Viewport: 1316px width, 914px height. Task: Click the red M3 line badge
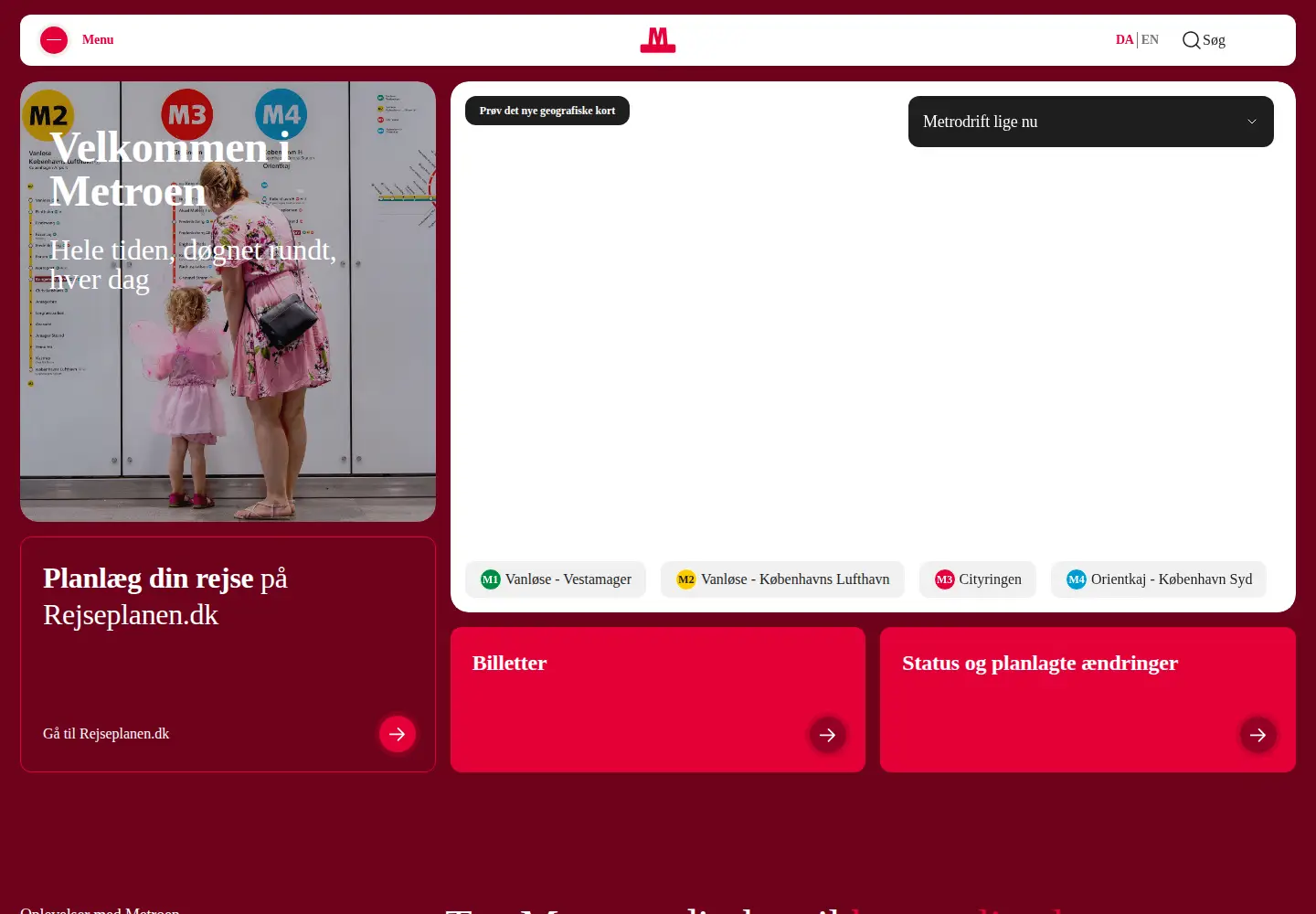click(x=945, y=579)
